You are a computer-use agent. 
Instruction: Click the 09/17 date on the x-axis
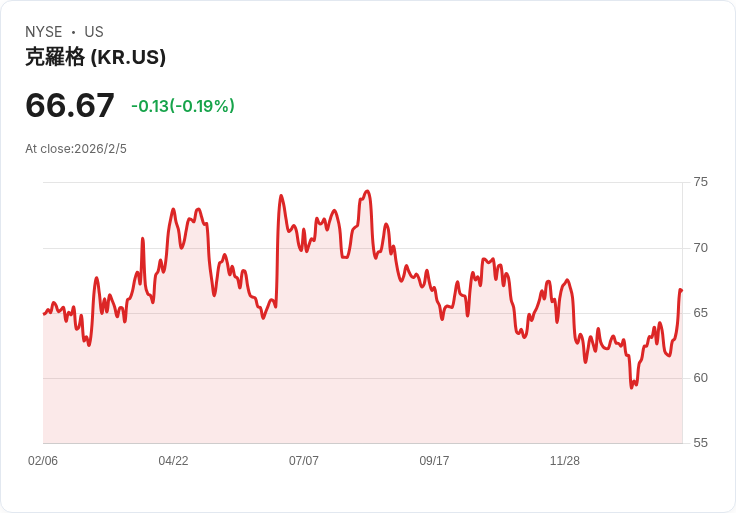click(x=434, y=461)
